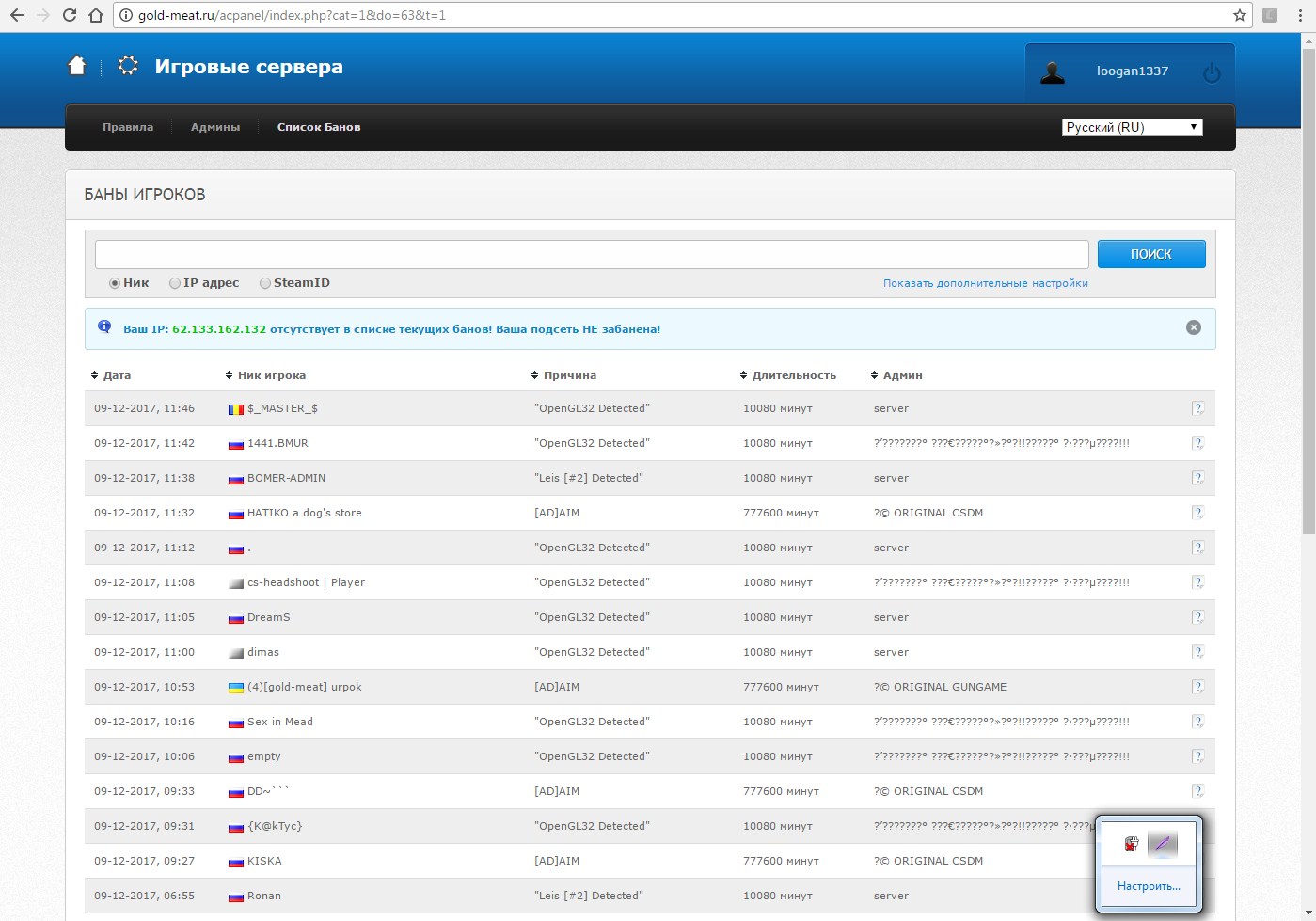Open ban details icon for $_MASTER_$ row
This screenshot has width=1316, height=921.
[1197, 408]
